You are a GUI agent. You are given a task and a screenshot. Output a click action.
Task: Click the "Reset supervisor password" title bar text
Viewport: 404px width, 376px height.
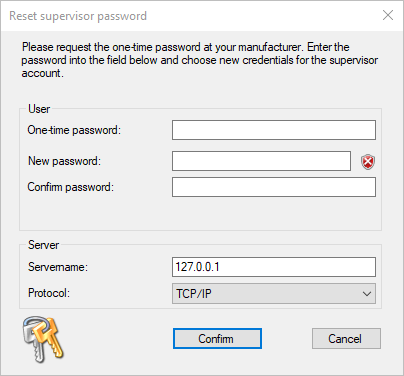click(x=78, y=16)
